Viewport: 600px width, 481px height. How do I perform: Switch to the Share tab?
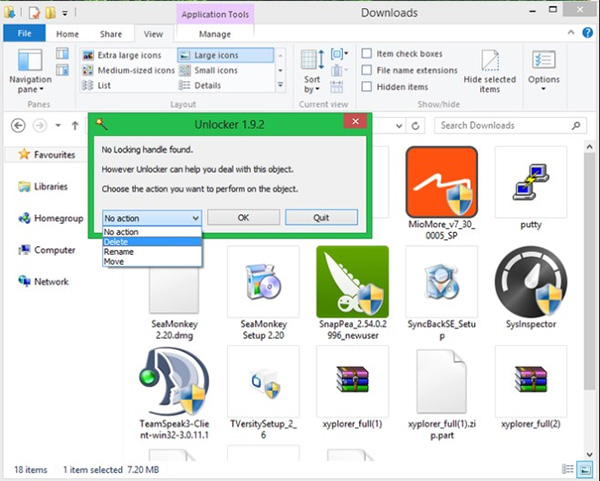pyautogui.click(x=111, y=34)
